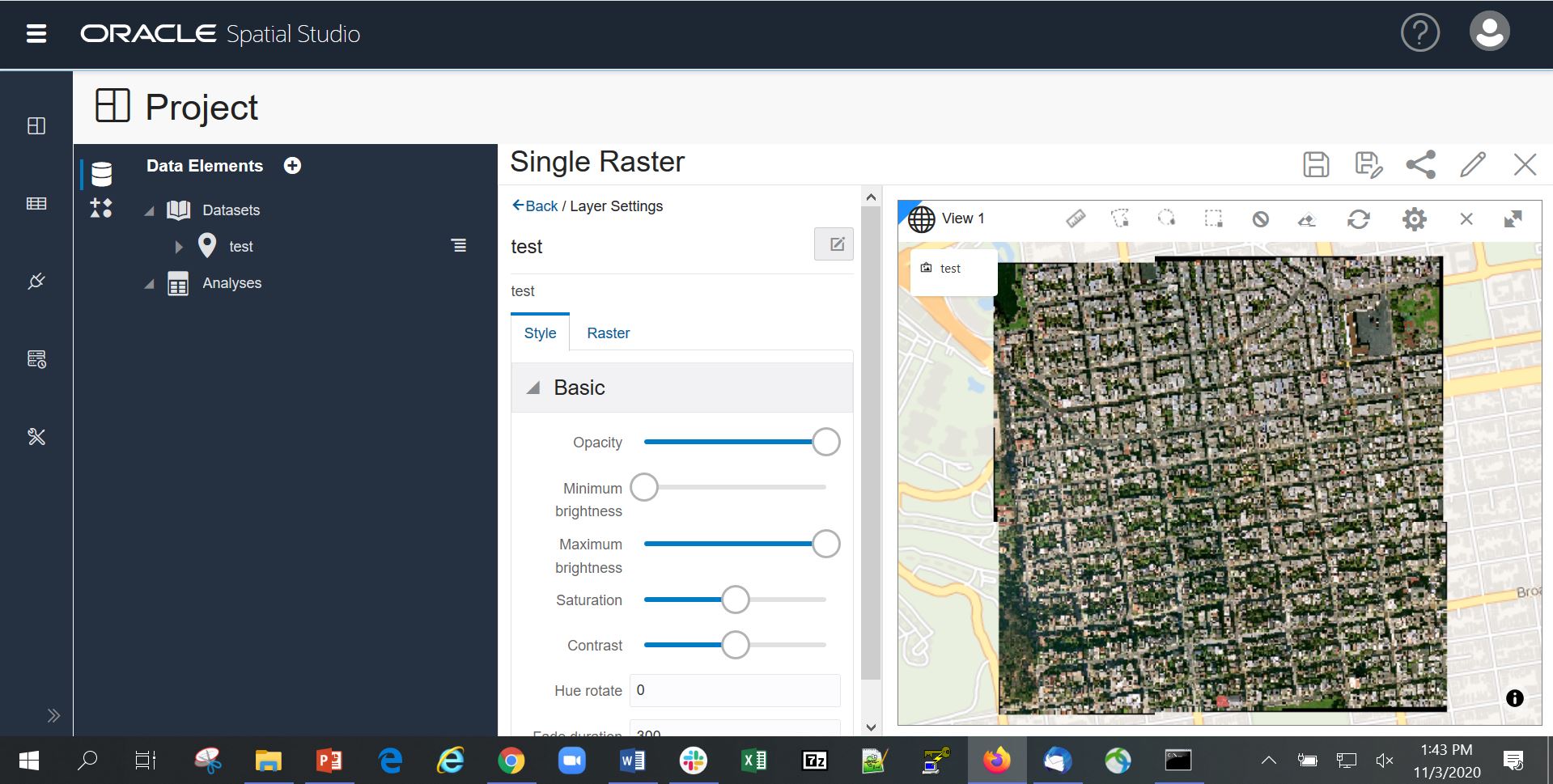
Task: Click the save project icon
Action: coord(1316,164)
